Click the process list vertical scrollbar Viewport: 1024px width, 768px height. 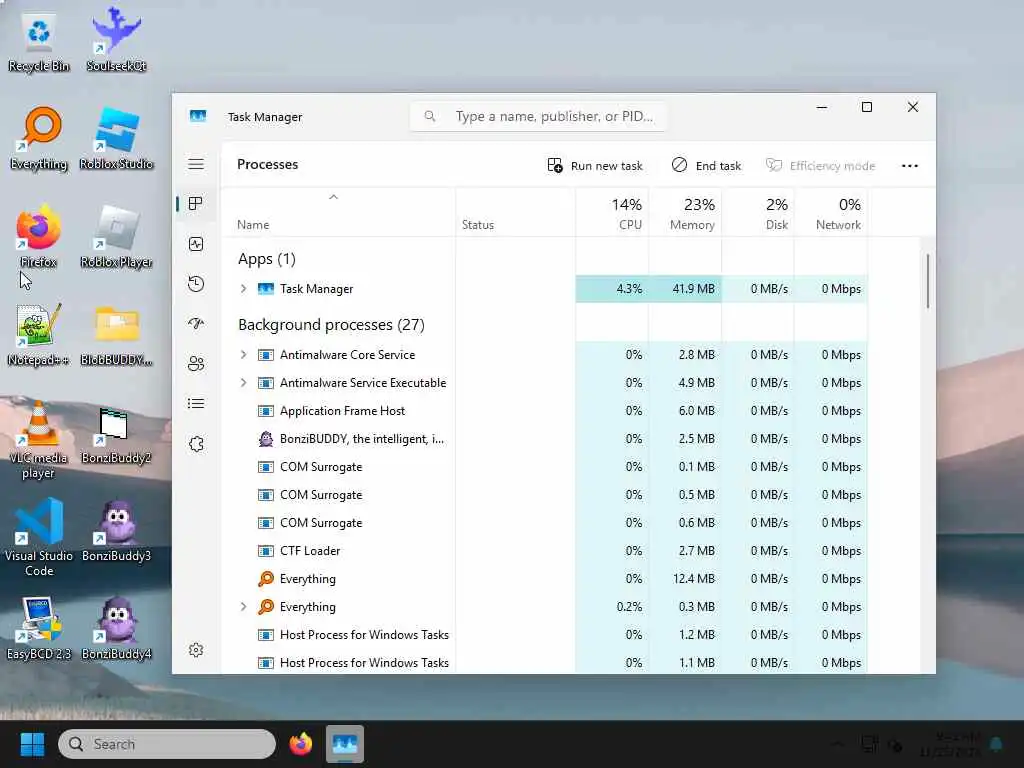tap(927, 281)
